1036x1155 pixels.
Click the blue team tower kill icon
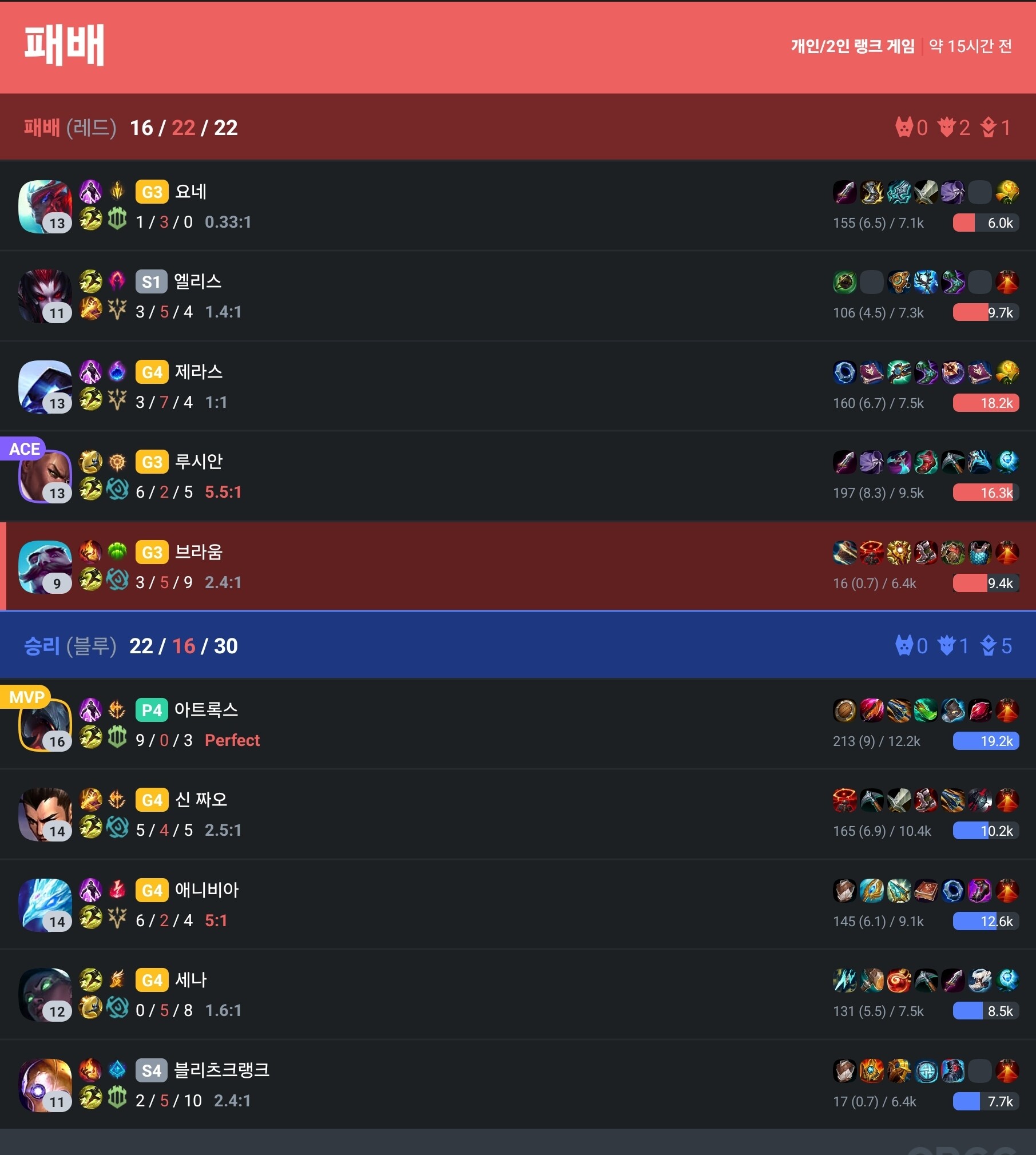pyautogui.click(x=988, y=646)
